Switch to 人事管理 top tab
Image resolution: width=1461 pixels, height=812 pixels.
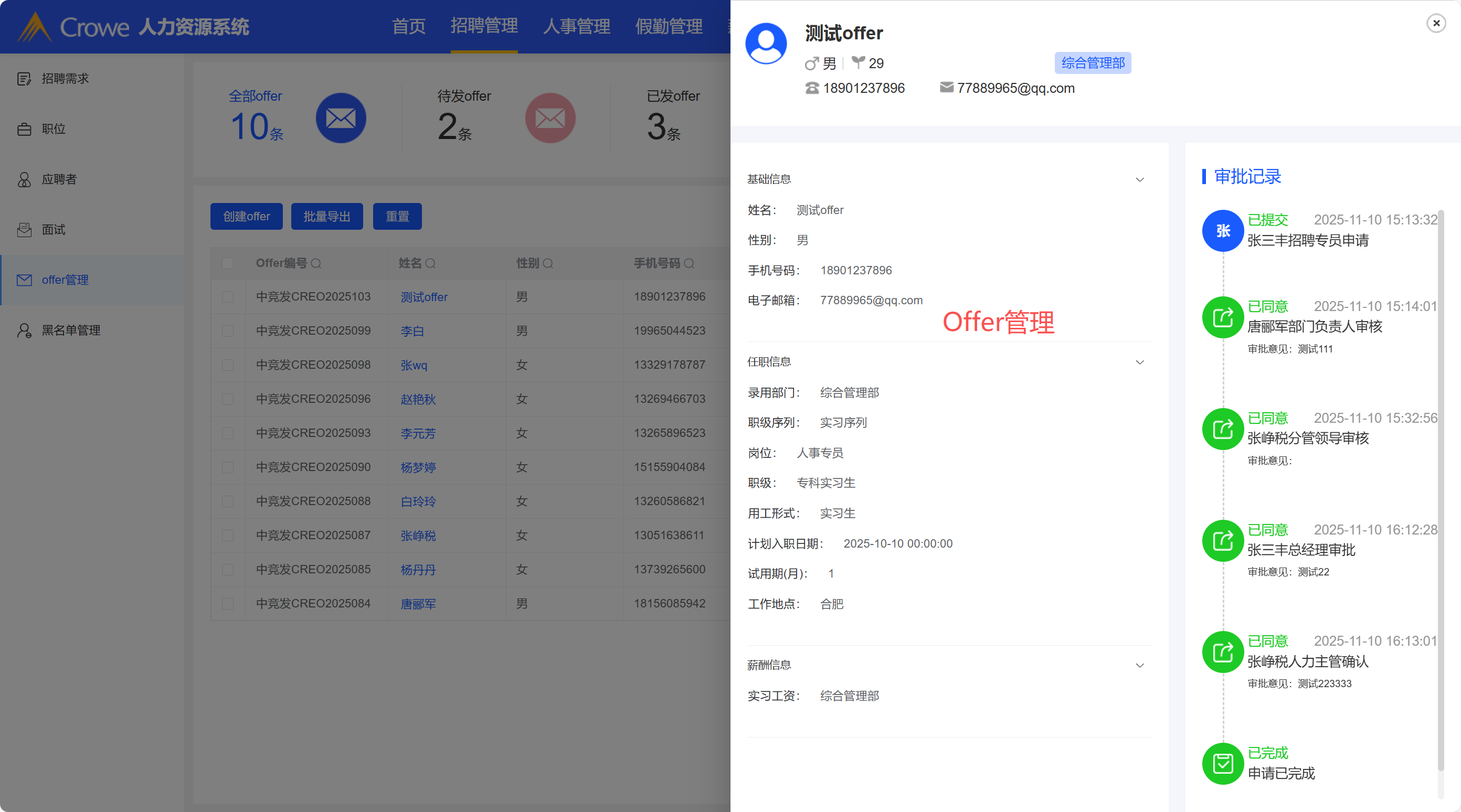pyautogui.click(x=576, y=27)
